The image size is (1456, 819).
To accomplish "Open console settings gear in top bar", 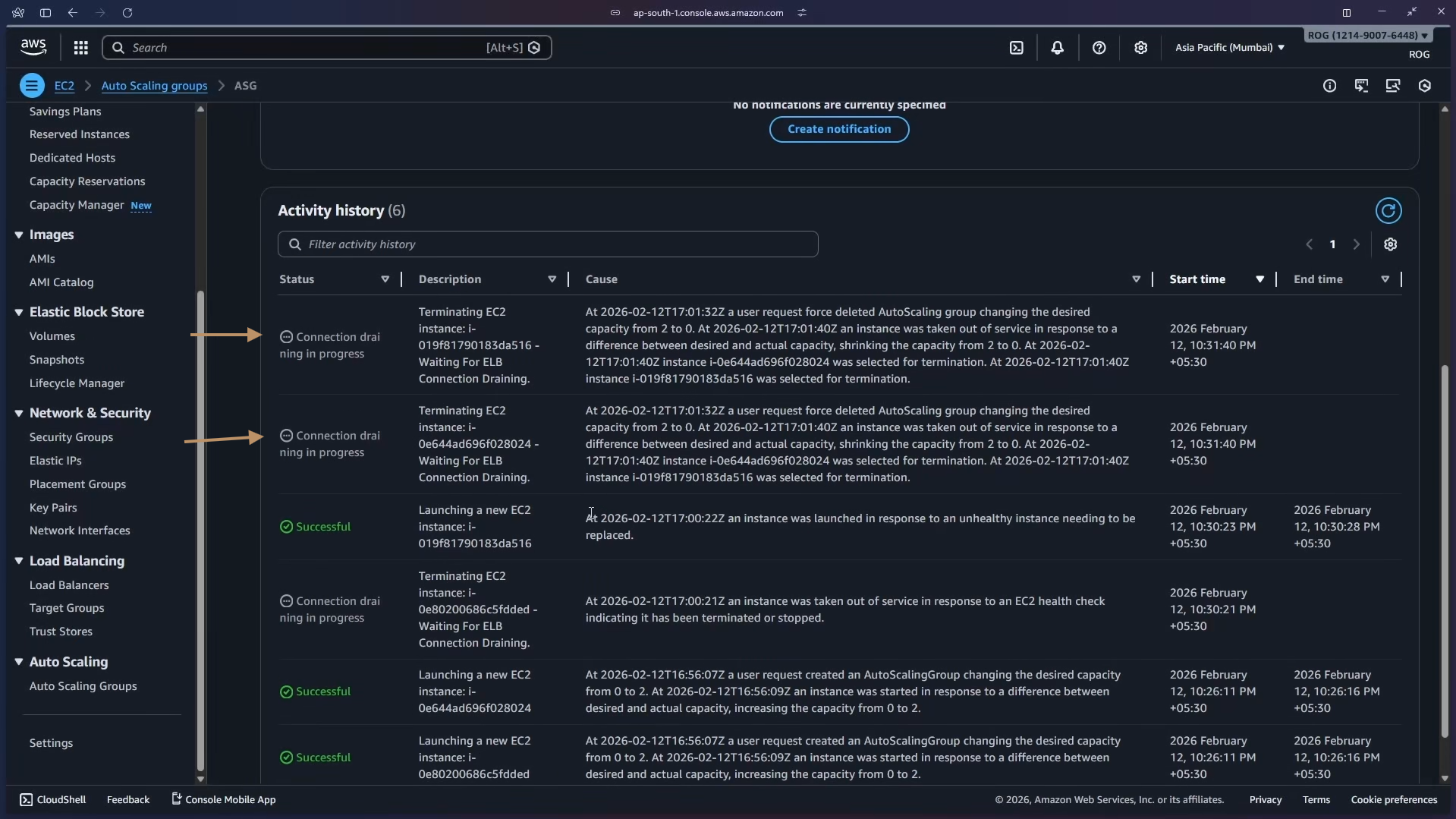I will pyautogui.click(x=1140, y=48).
